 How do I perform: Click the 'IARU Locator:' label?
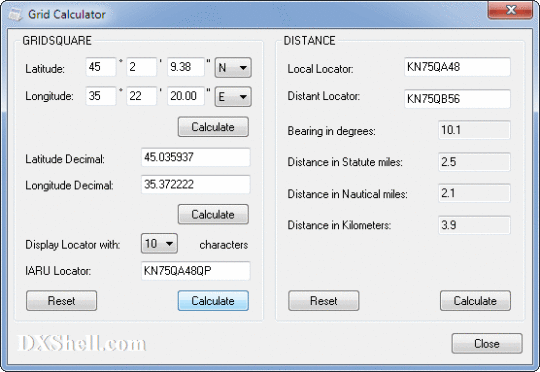coord(58,271)
